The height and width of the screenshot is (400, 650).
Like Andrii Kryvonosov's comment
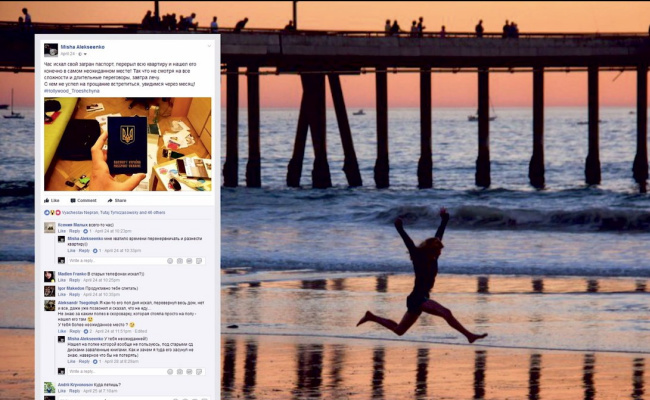click(61, 391)
